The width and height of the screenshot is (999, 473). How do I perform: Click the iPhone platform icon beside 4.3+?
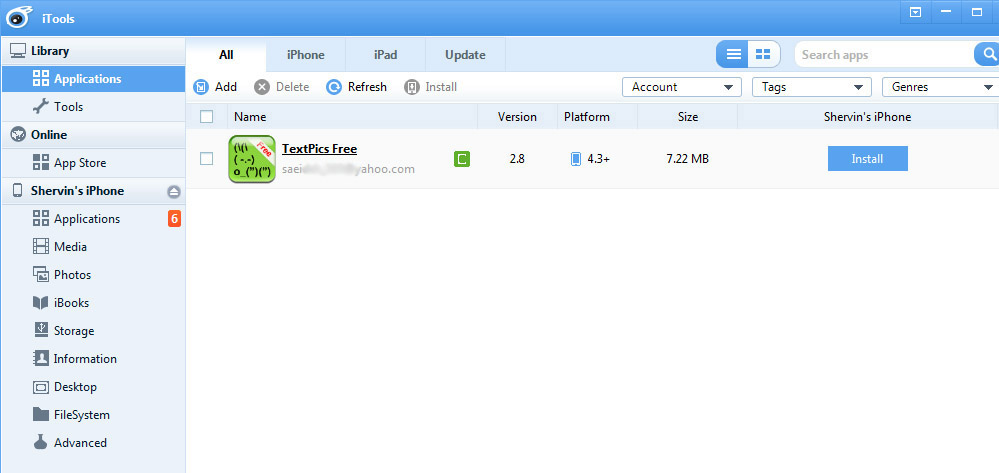[x=575, y=159]
